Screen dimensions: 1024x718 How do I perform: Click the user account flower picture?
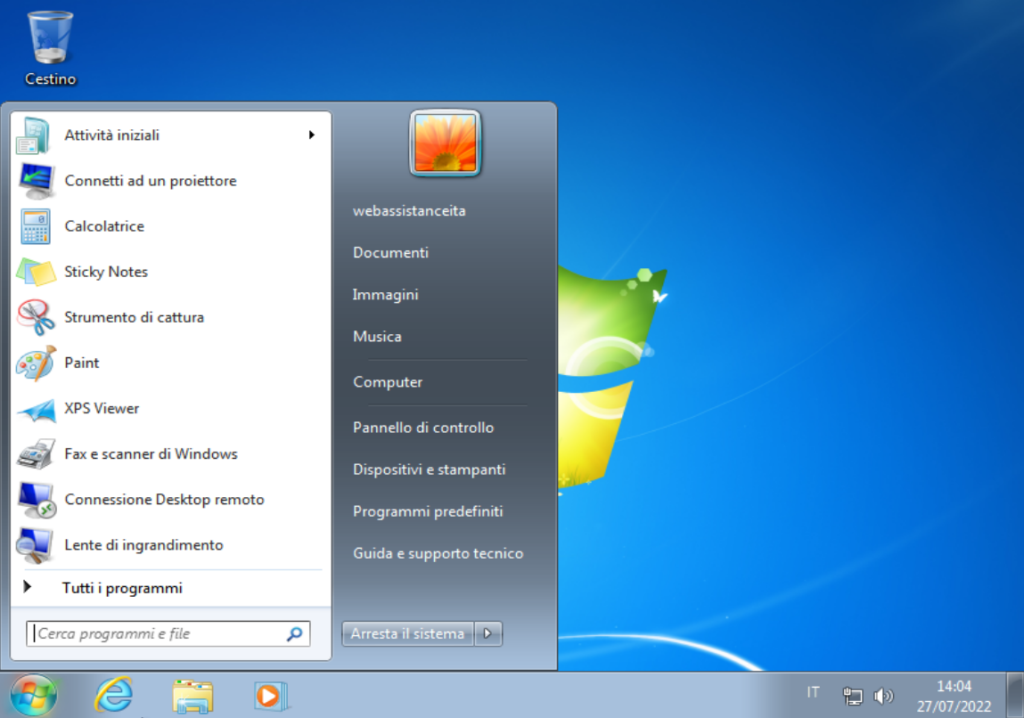coord(445,143)
